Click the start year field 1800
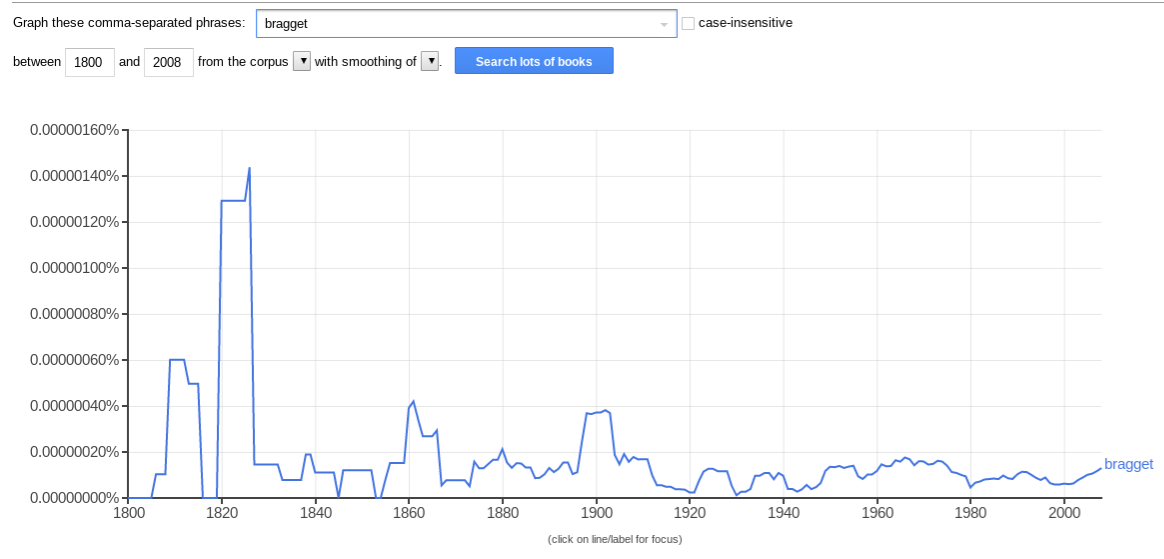This screenshot has height=559, width=1164. 90,62
